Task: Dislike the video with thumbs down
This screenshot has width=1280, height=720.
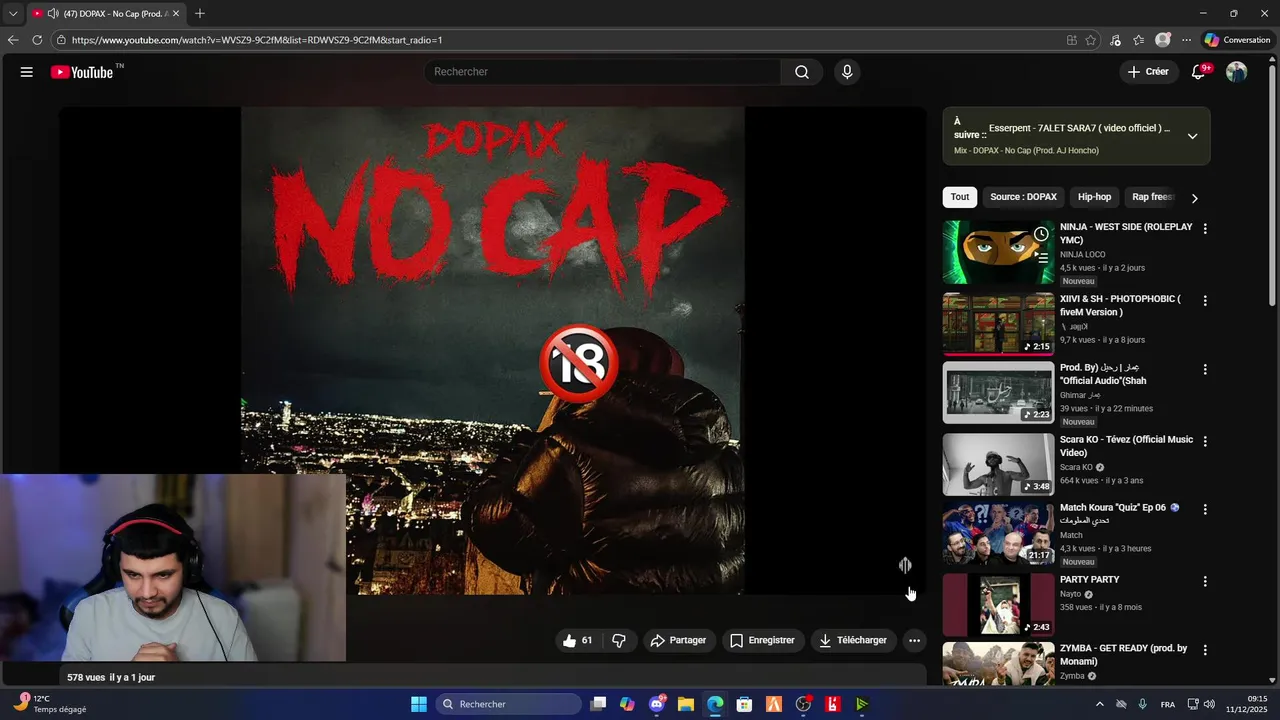Action: point(619,641)
